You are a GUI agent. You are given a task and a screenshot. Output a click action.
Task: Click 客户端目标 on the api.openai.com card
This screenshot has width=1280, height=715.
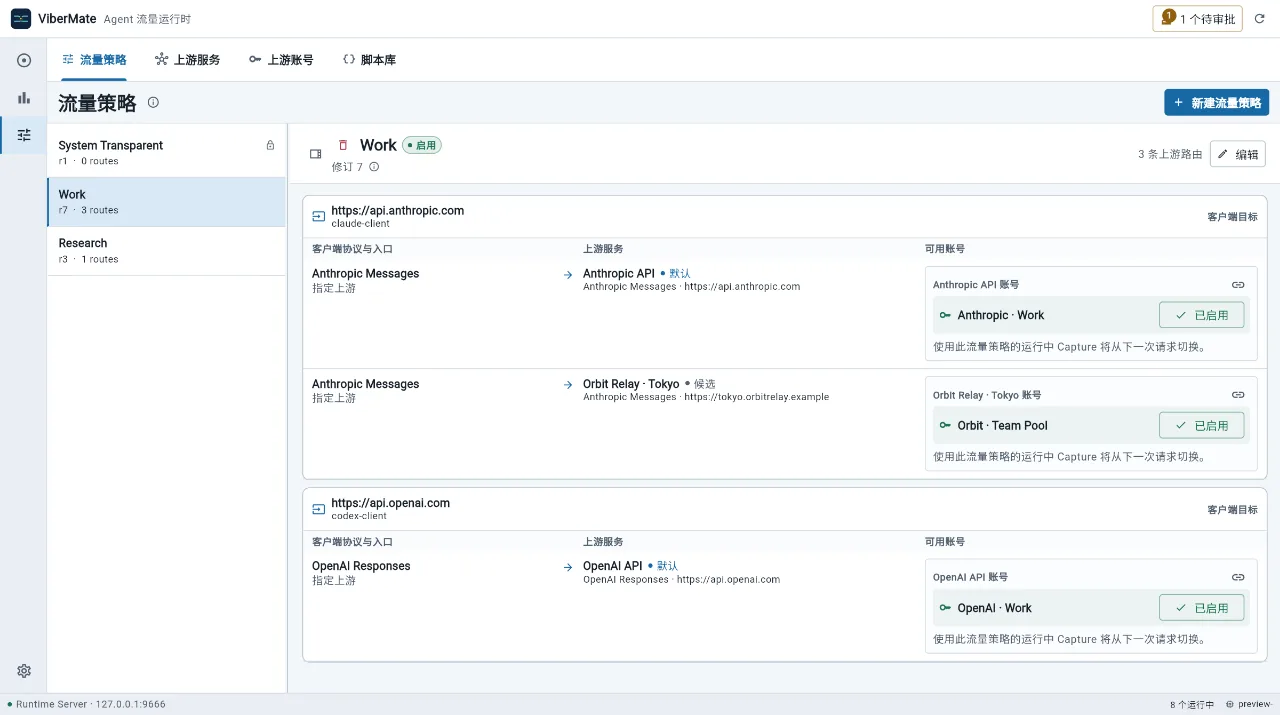pyautogui.click(x=1232, y=509)
